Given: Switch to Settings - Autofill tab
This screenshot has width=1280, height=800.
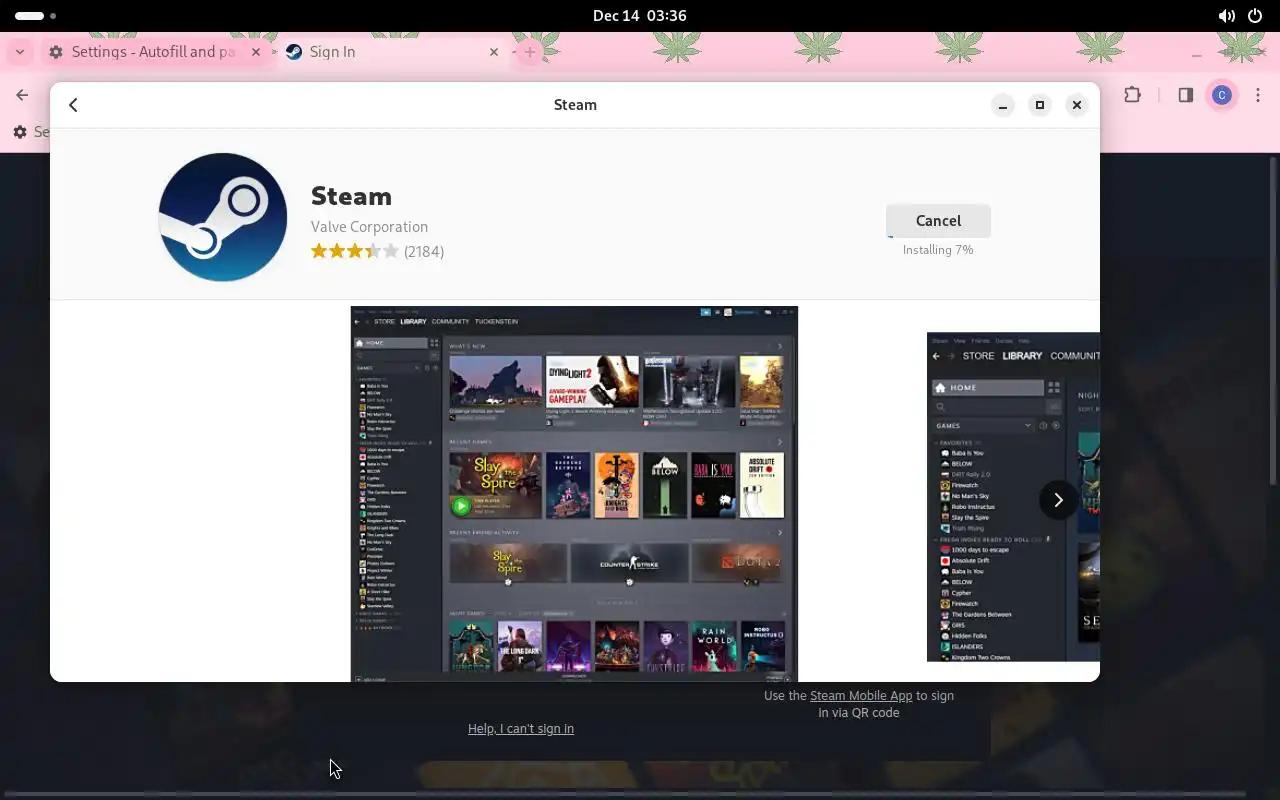Looking at the screenshot, I should tap(153, 52).
